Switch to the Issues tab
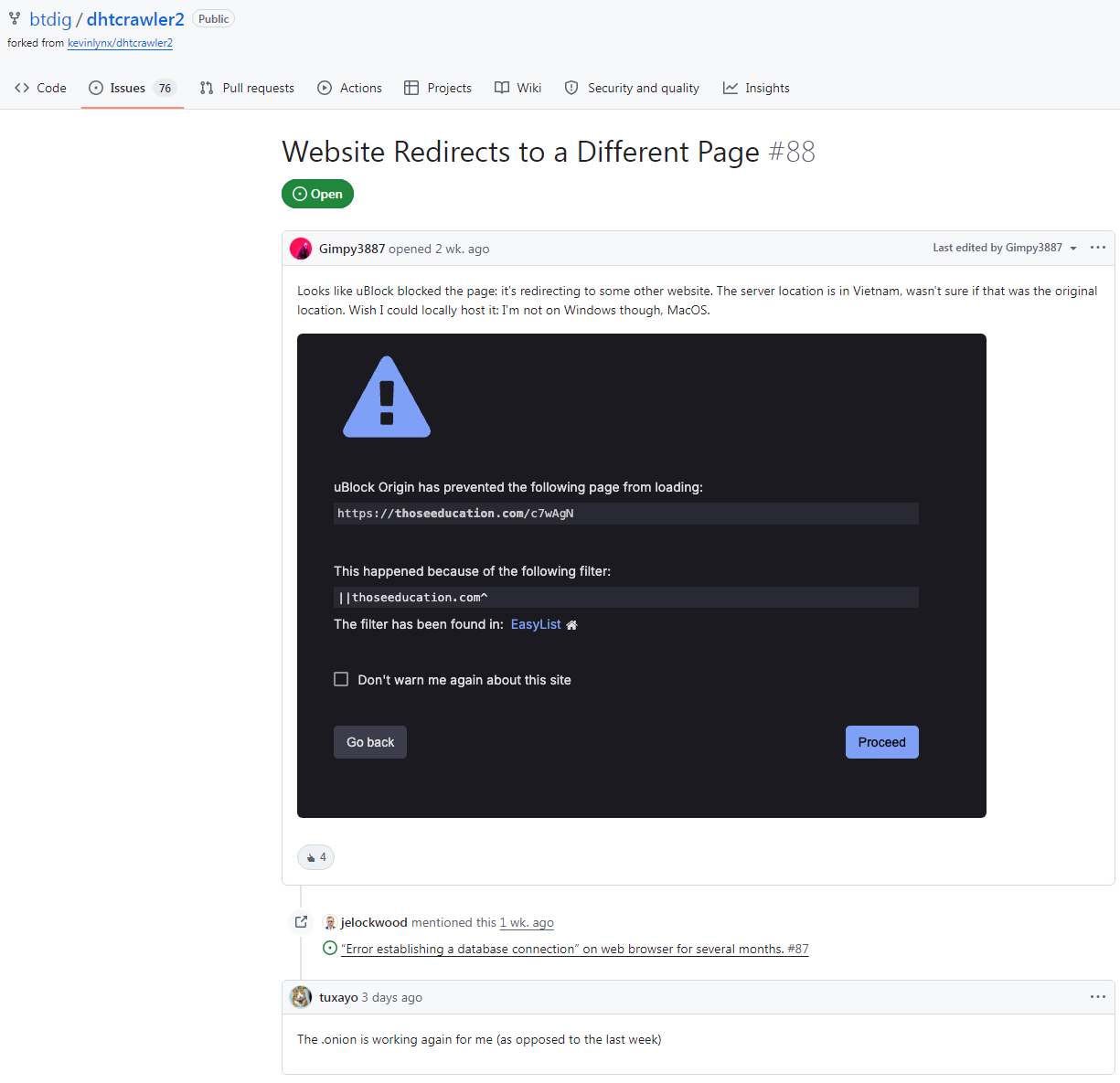1120x1083 pixels. (133, 88)
